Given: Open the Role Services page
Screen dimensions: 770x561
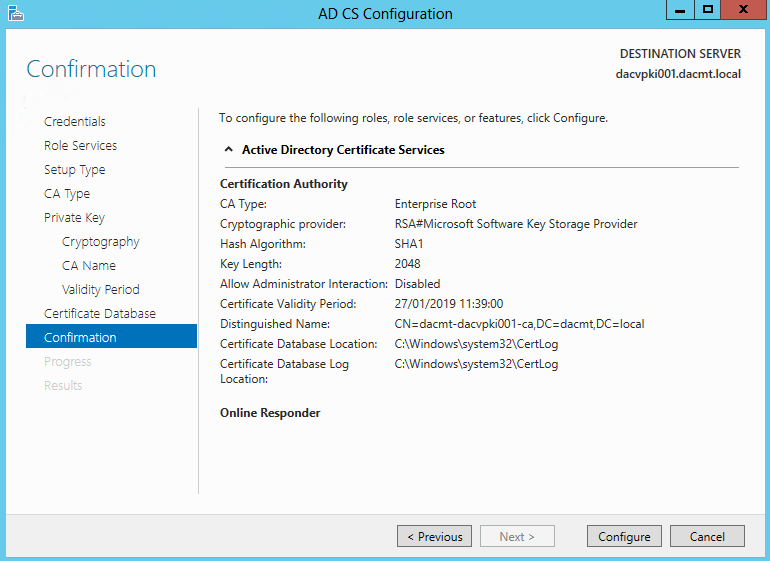Looking at the screenshot, I should [81, 145].
